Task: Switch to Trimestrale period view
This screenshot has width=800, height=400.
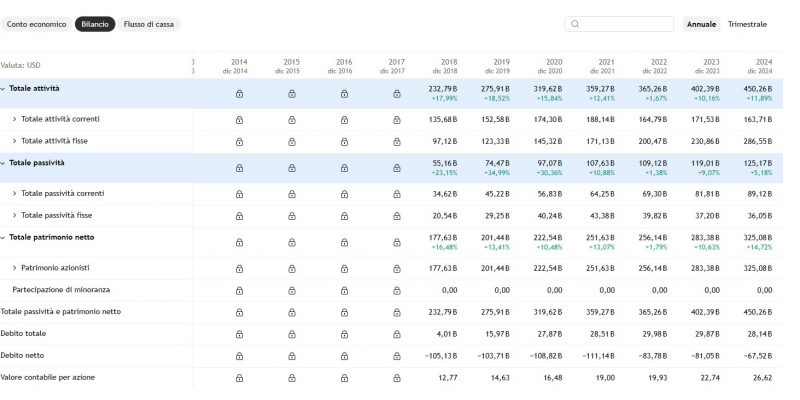Action: point(747,24)
